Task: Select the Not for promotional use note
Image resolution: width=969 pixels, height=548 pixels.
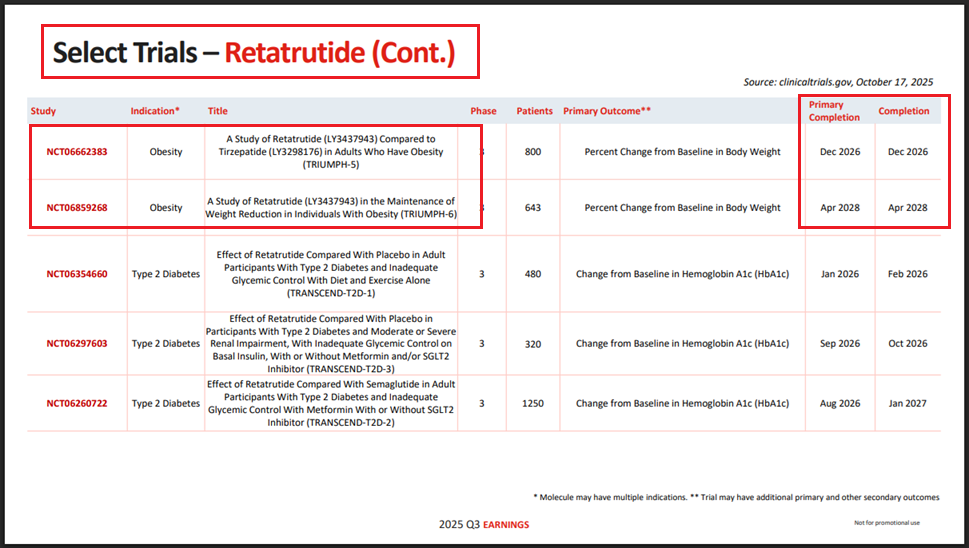Action: tap(885, 523)
